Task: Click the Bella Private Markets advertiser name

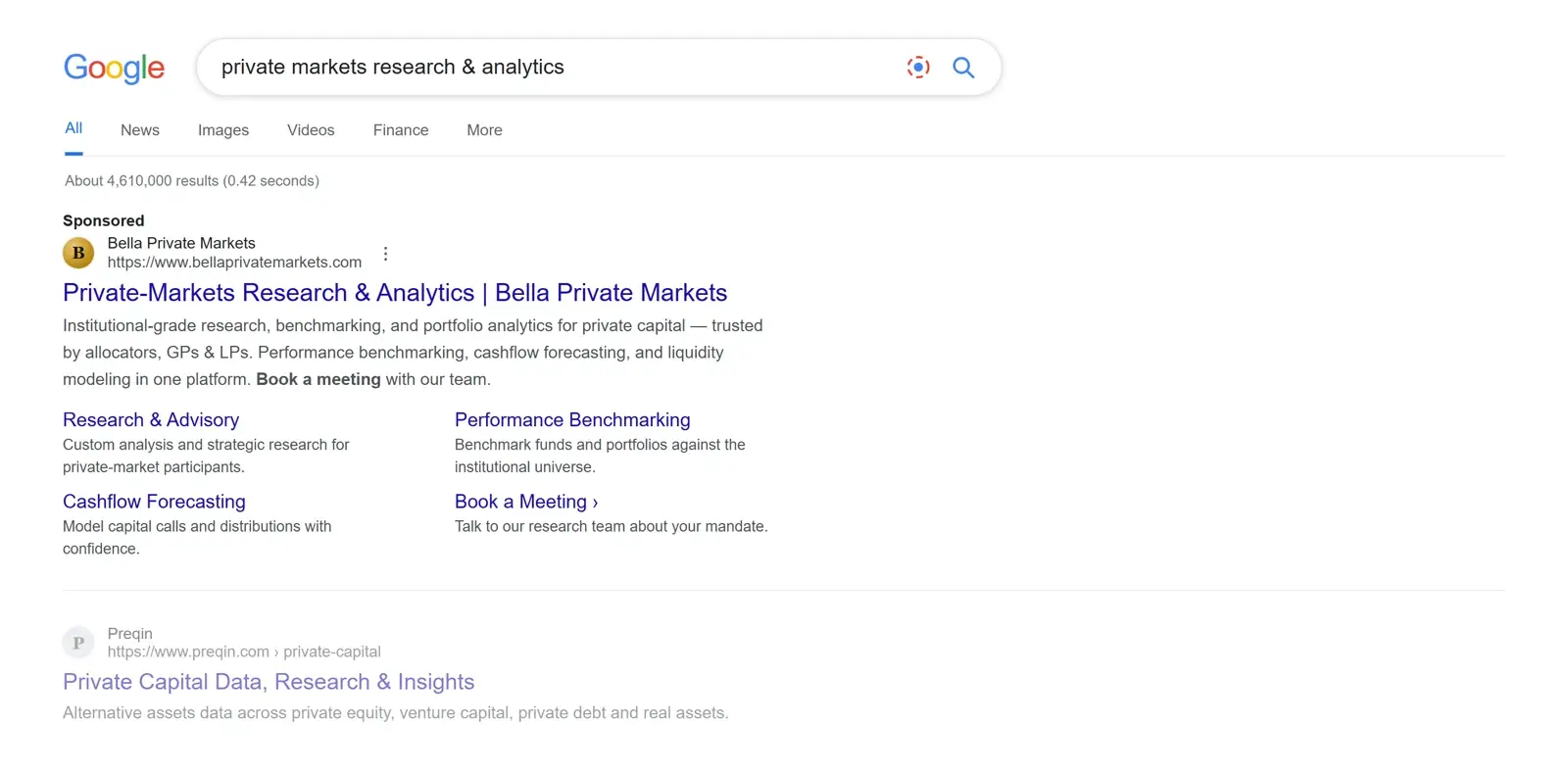Action: (181, 243)
